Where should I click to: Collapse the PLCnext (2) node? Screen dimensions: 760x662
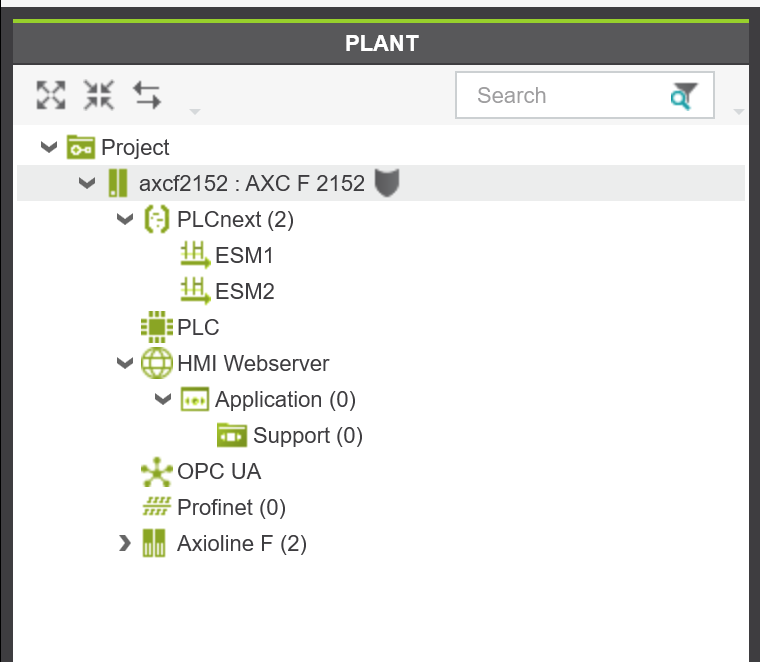(125, 219)
